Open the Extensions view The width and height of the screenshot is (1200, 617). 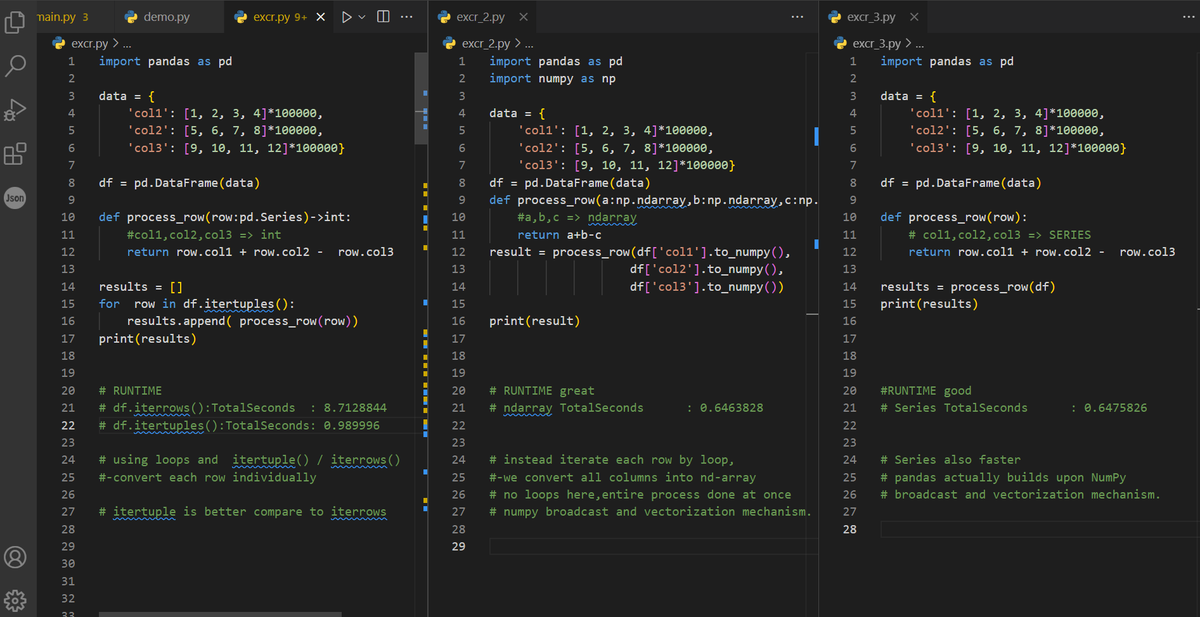tap(16, 153)
